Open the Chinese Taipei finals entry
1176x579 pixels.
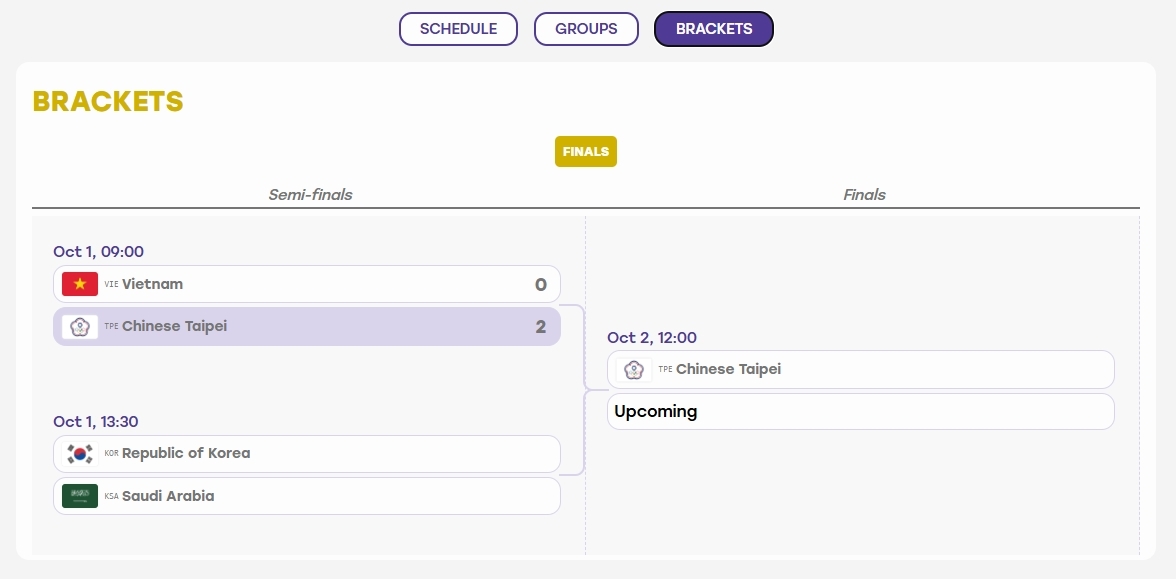coord(861,369)
